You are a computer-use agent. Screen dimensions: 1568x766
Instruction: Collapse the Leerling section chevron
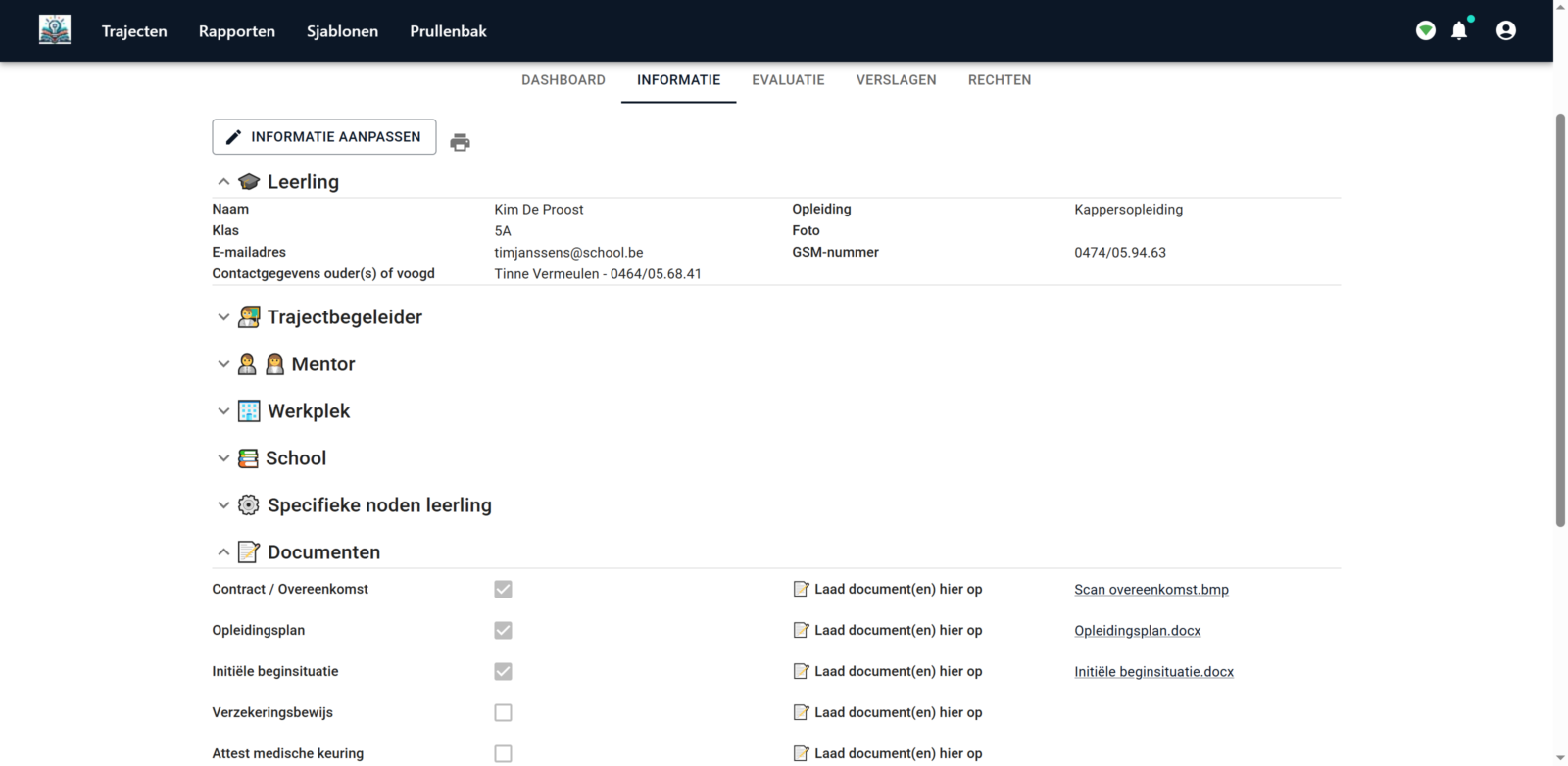click(x=223, y=182)
